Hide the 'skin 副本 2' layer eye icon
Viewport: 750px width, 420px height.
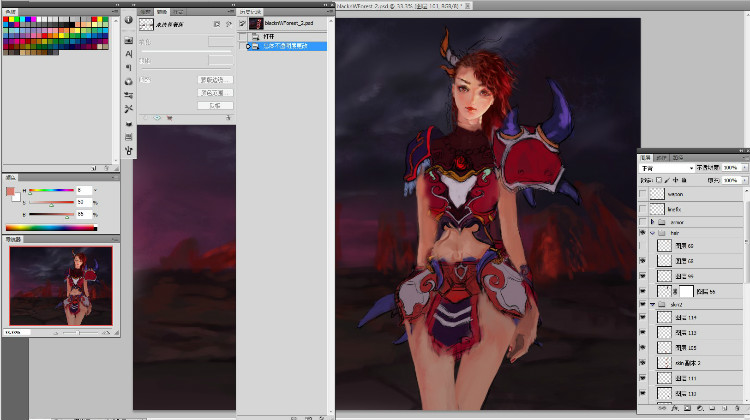coord(642,363)
